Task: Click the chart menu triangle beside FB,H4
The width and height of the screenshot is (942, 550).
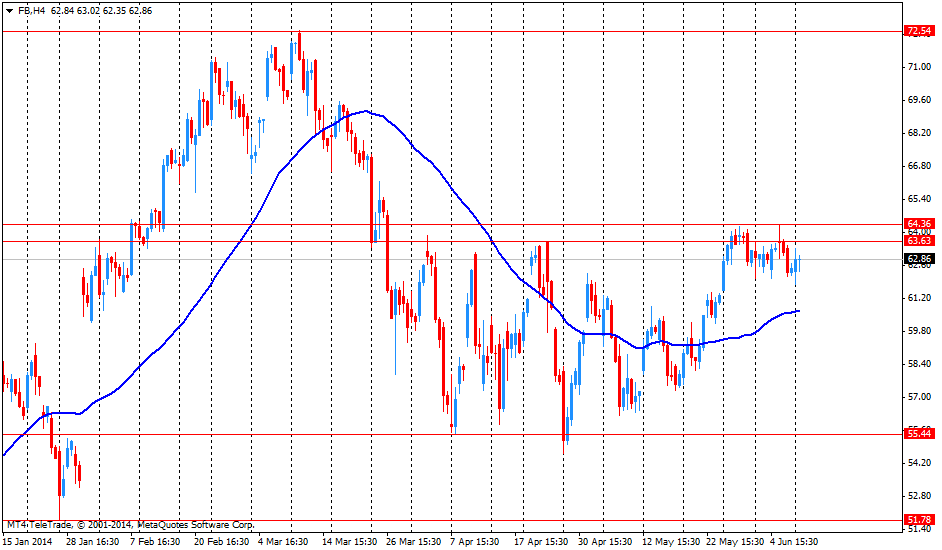Action: point(9,11)
